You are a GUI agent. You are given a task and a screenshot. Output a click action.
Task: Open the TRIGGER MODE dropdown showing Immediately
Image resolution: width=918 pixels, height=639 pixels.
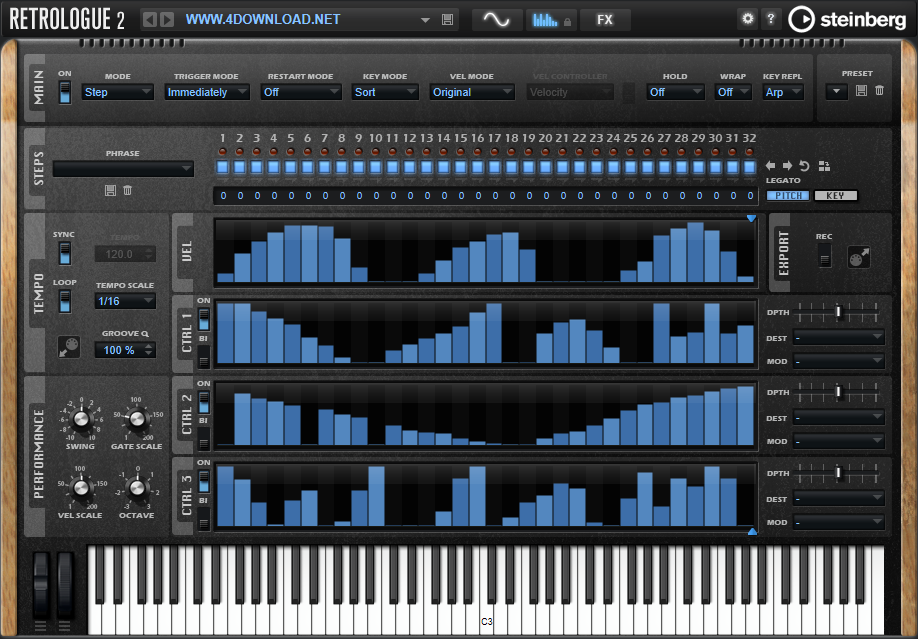tap(207, 92)
